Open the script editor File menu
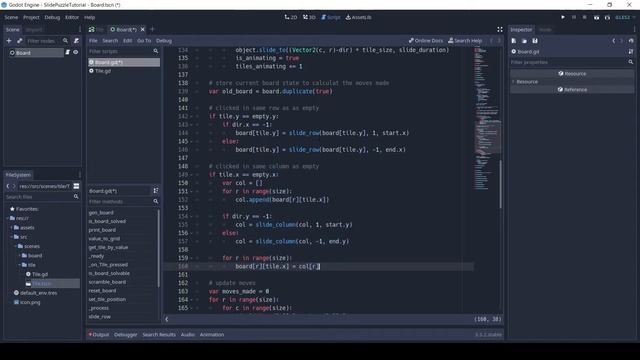Viewport: 640px width, 360px height. [93, 40]
